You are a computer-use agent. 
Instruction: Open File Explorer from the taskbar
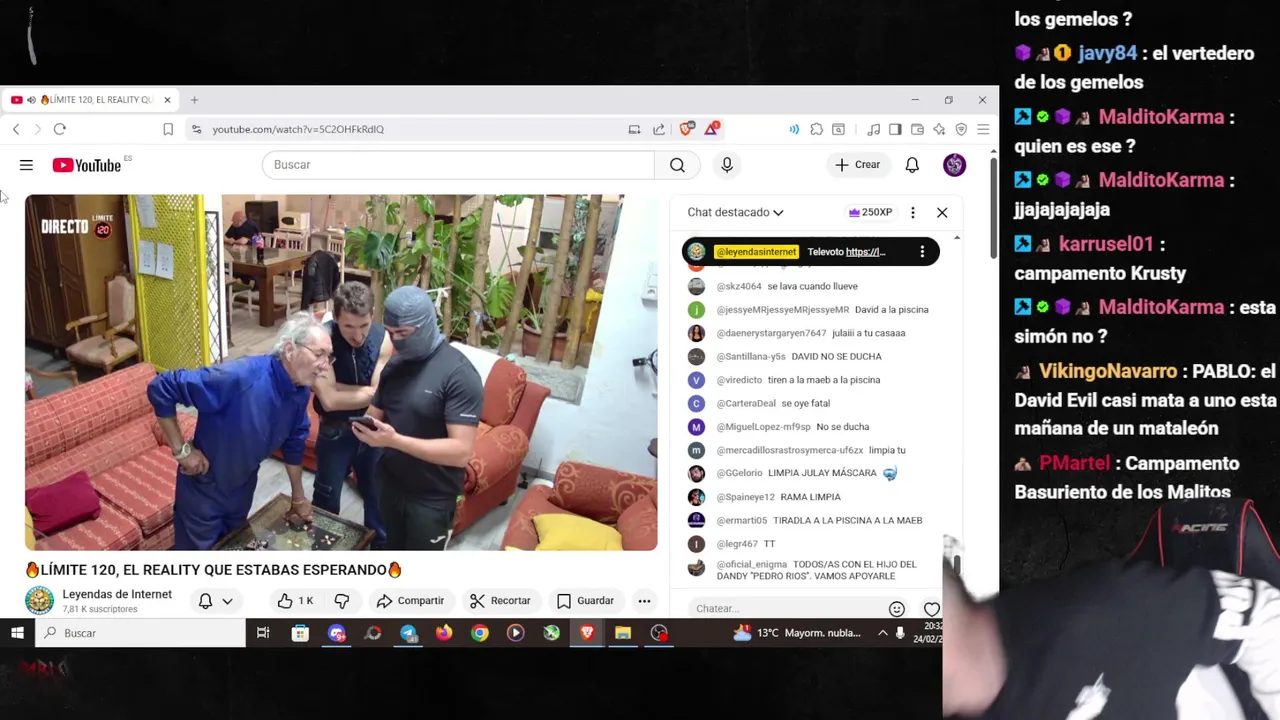[x=623, y=633]
